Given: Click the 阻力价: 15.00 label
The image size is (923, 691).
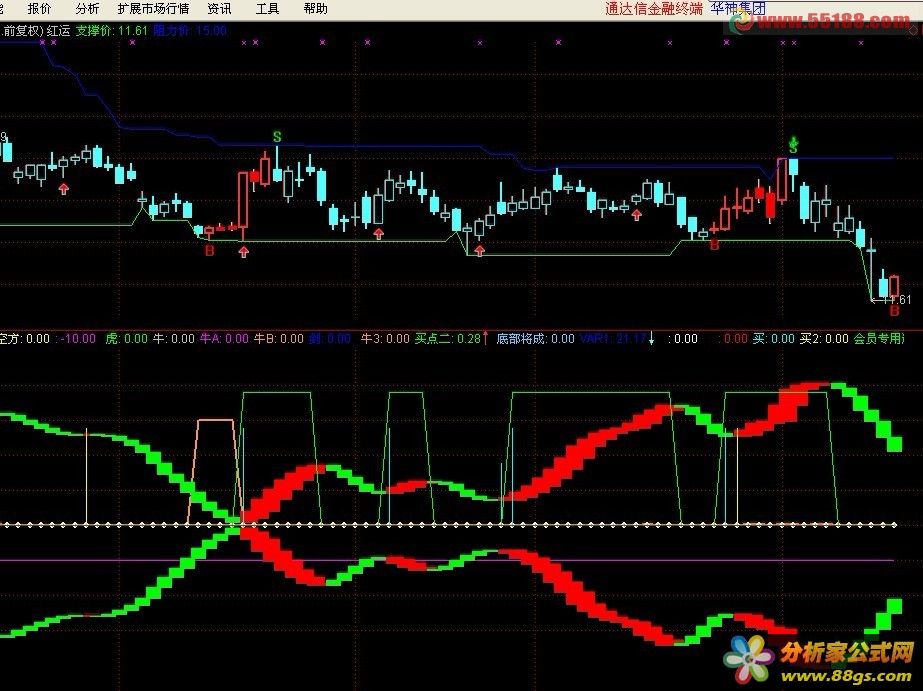Looking at the screenshot, I should (x=190, y=31).
